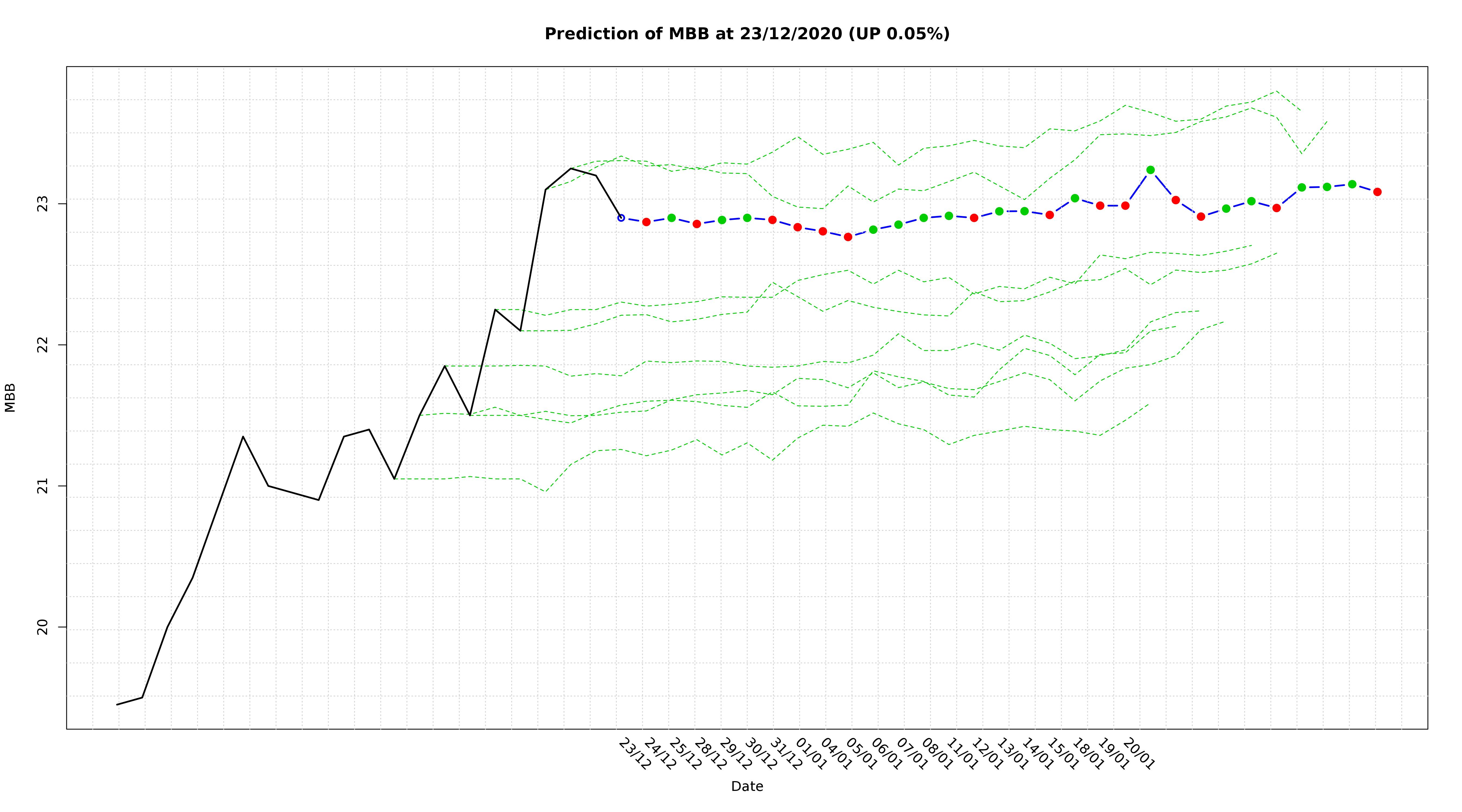Screen dimensions: 1462x812
Task: Click the 05/01 date tick label
Action: tap(861, 754)
